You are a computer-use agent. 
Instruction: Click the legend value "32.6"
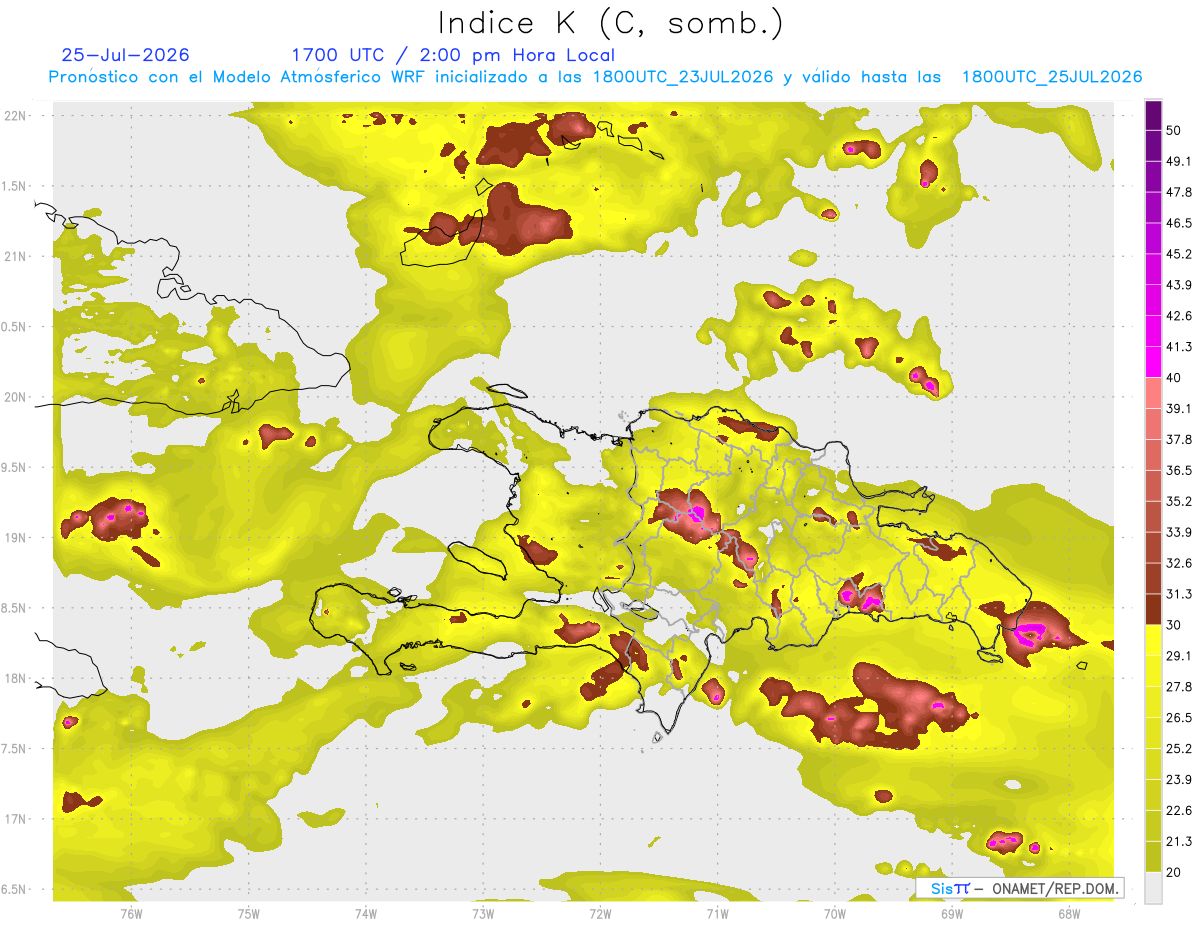(1179, 563)
